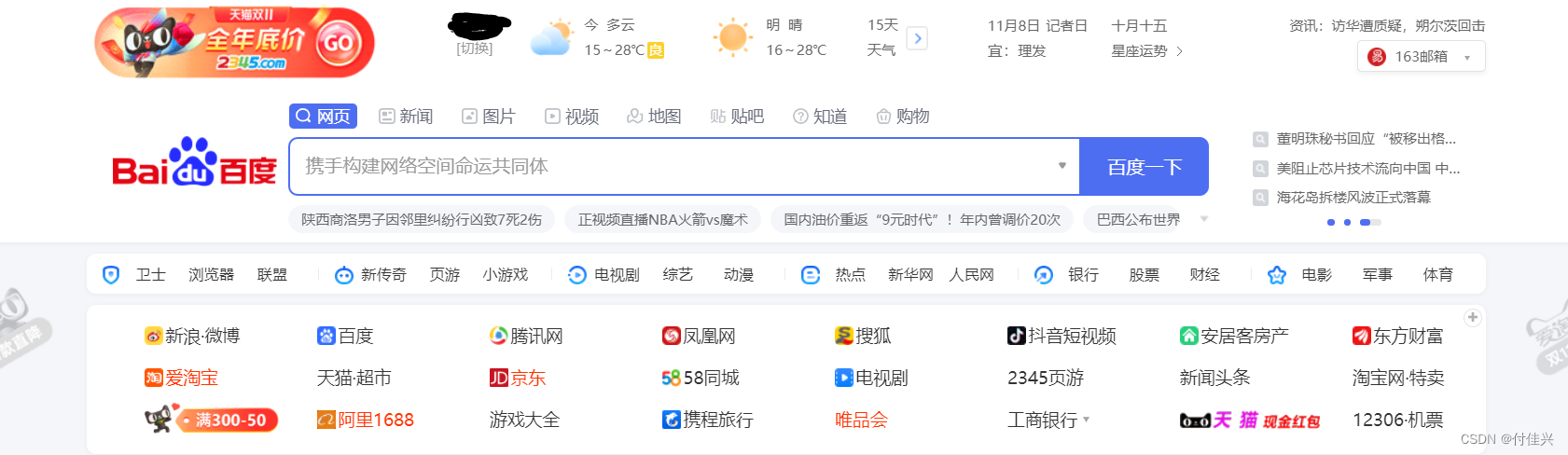Click the 热点 news category icon
This screenshot has height=455, width=1568.
(x=811, y=275)
